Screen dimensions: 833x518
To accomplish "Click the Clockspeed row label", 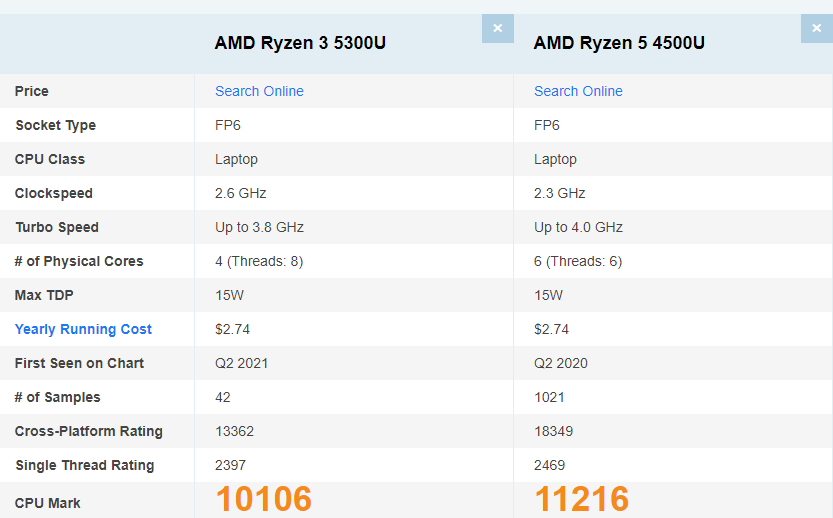I will tap(54, 193).
